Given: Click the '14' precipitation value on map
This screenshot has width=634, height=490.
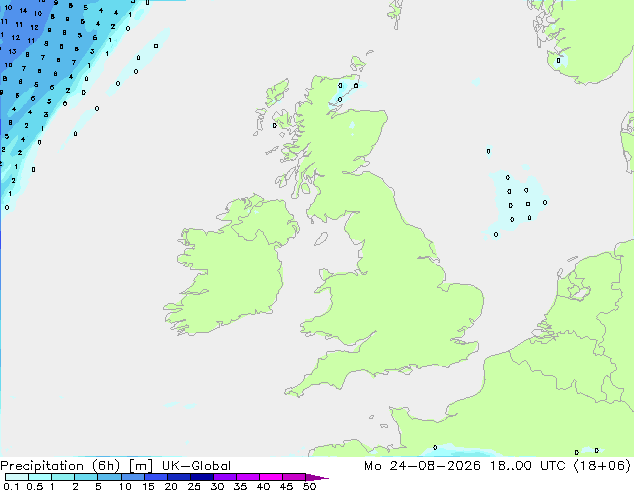Looking at the screenshot, I should (x=23, y=11).
